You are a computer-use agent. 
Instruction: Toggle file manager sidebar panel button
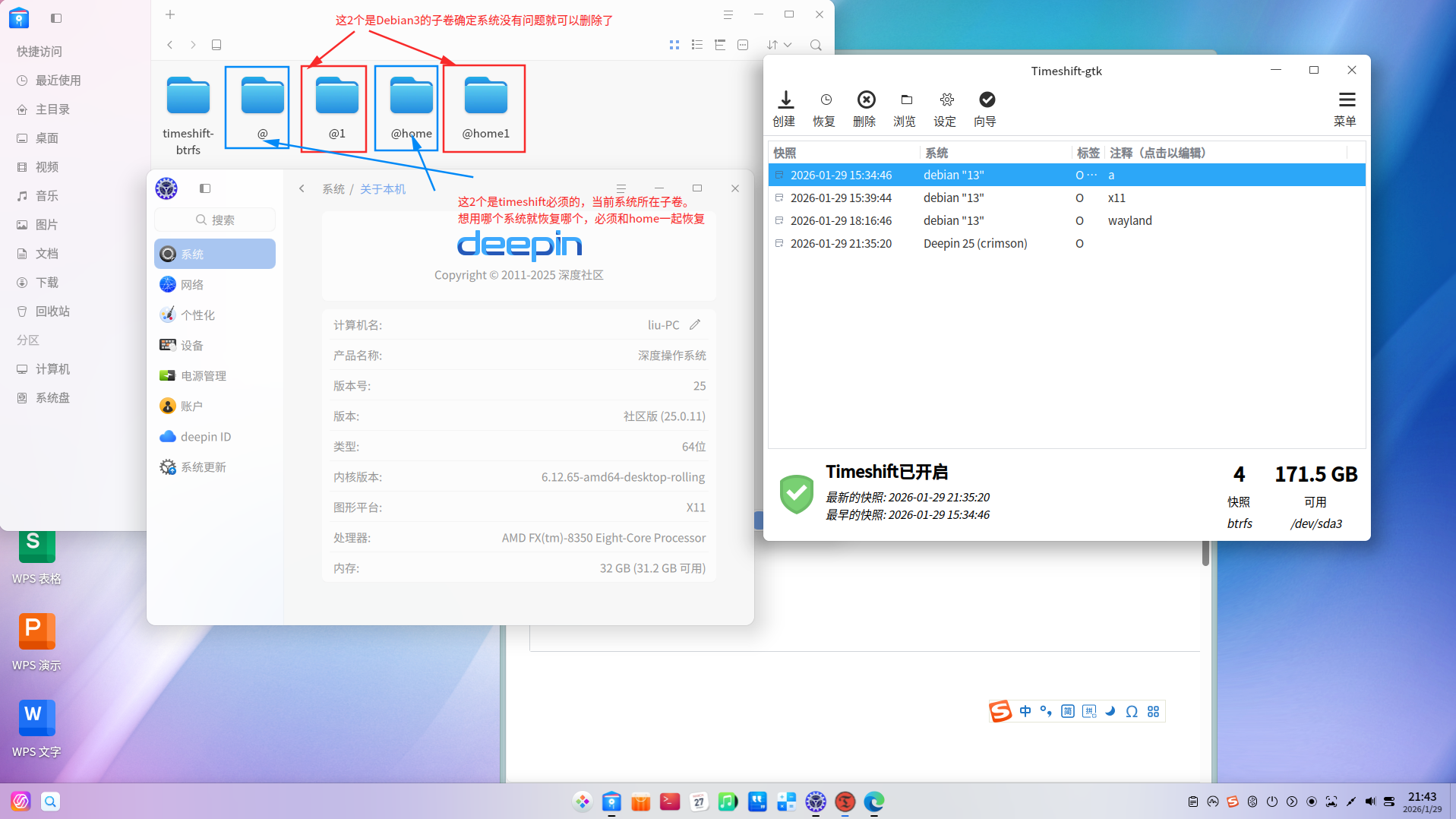coord(56,17)
